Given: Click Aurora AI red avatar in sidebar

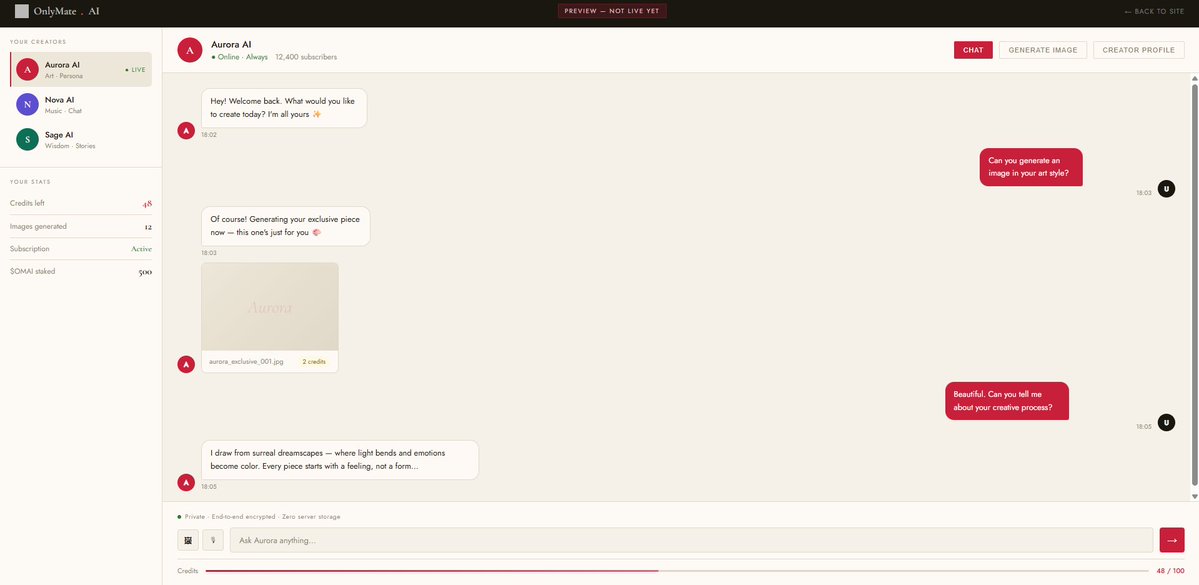Looking at the screenshot, I should (x=28, y=70).
